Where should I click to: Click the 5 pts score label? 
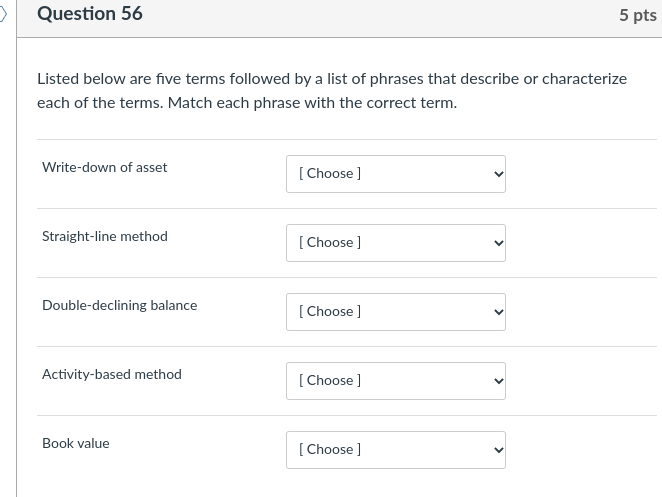click(637, 15)
